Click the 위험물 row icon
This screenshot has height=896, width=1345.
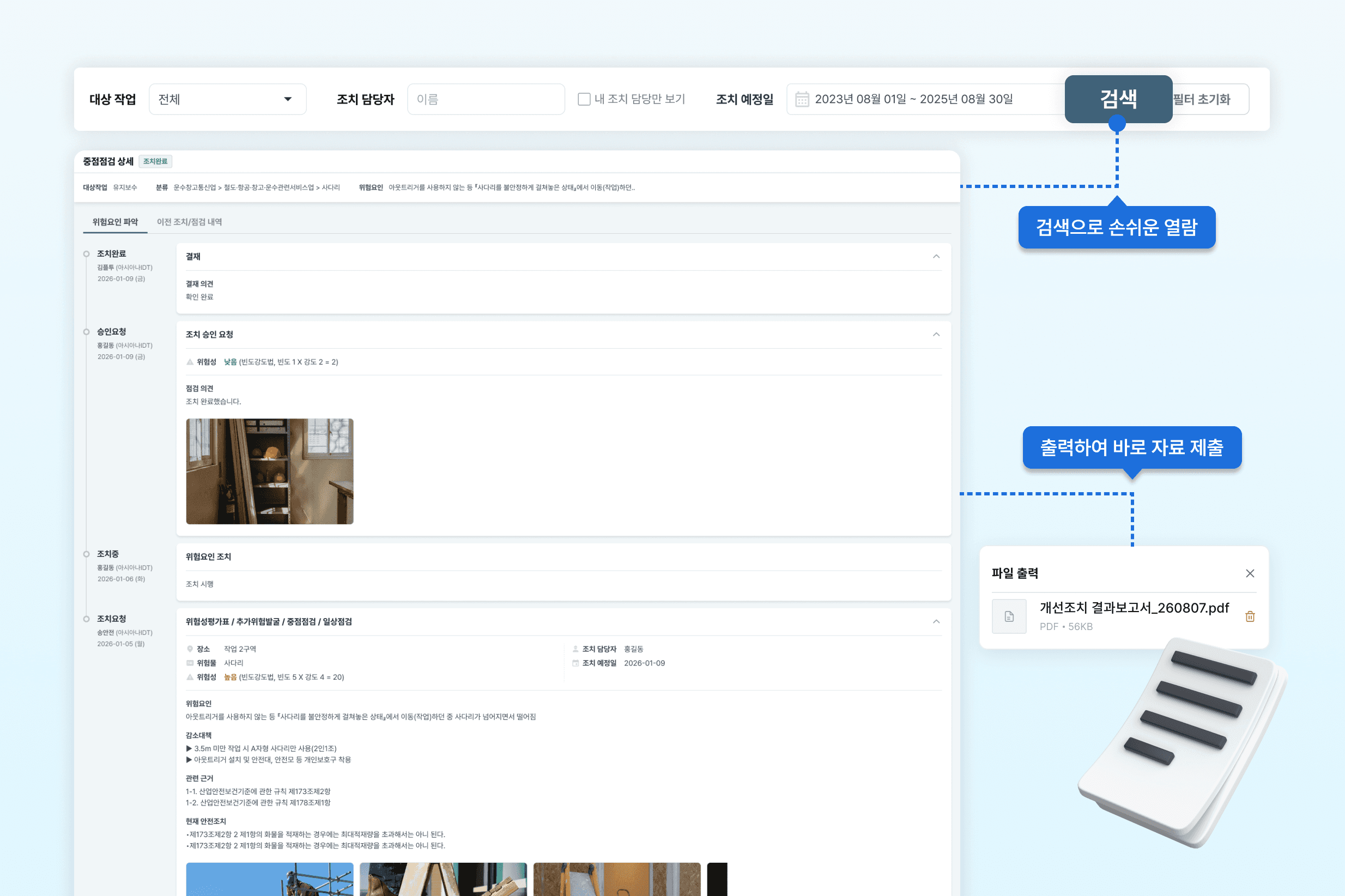coord(190,663)
